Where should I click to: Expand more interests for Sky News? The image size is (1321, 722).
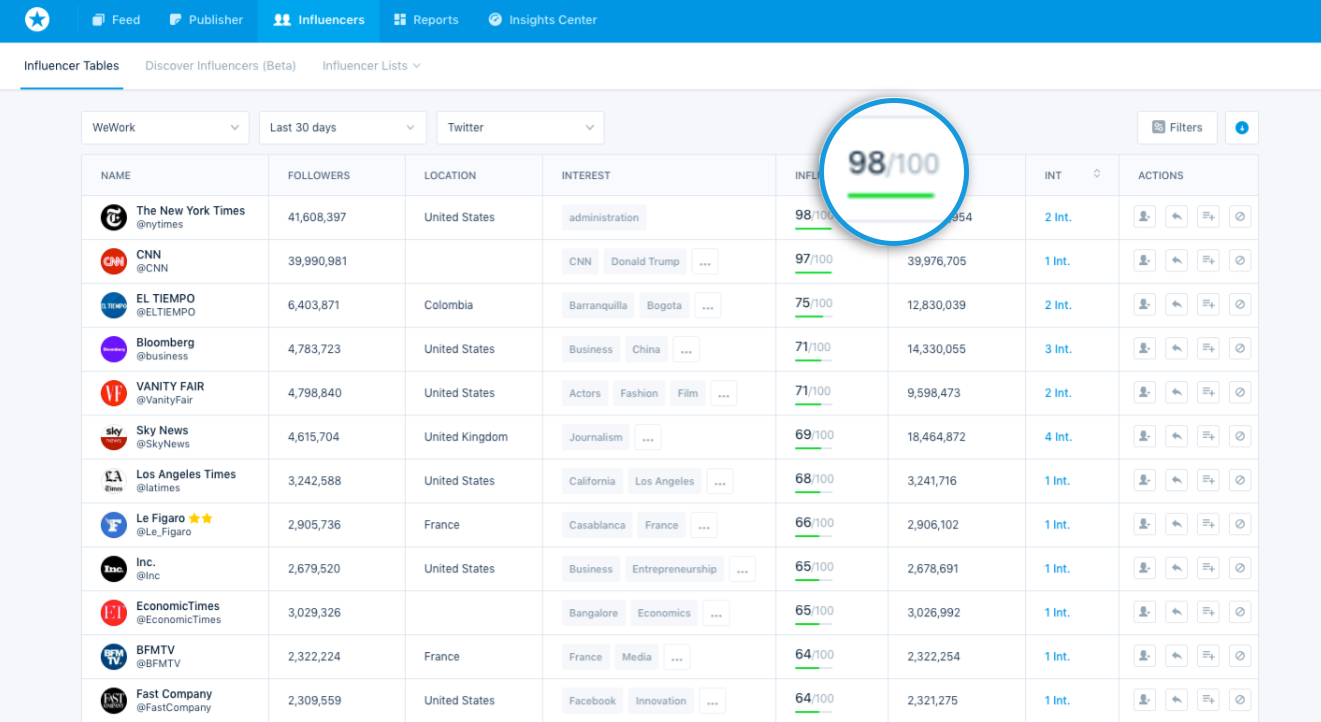(648, 438)
